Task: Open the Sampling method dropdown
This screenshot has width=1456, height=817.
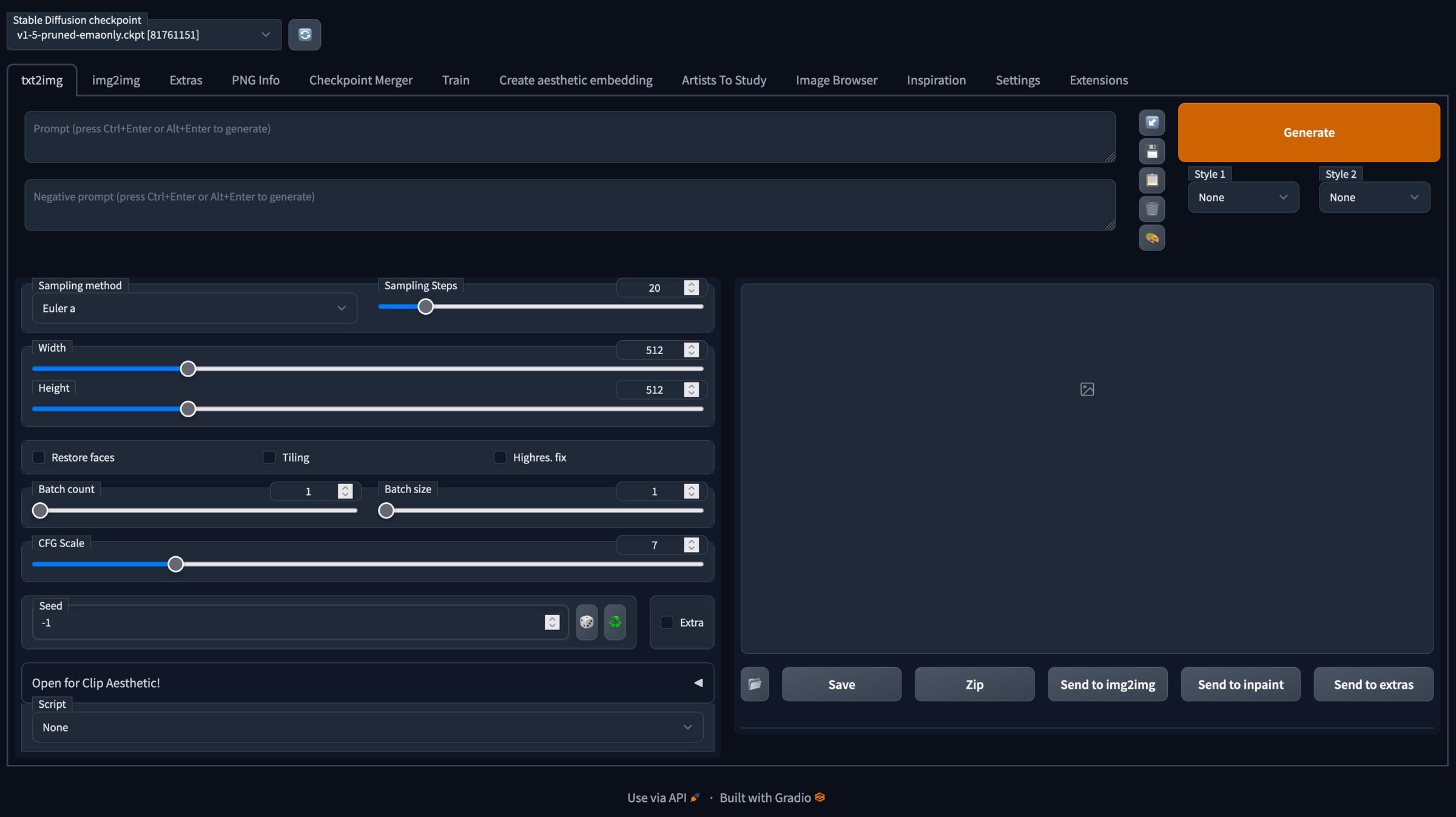Action: [x=194, y=308]
